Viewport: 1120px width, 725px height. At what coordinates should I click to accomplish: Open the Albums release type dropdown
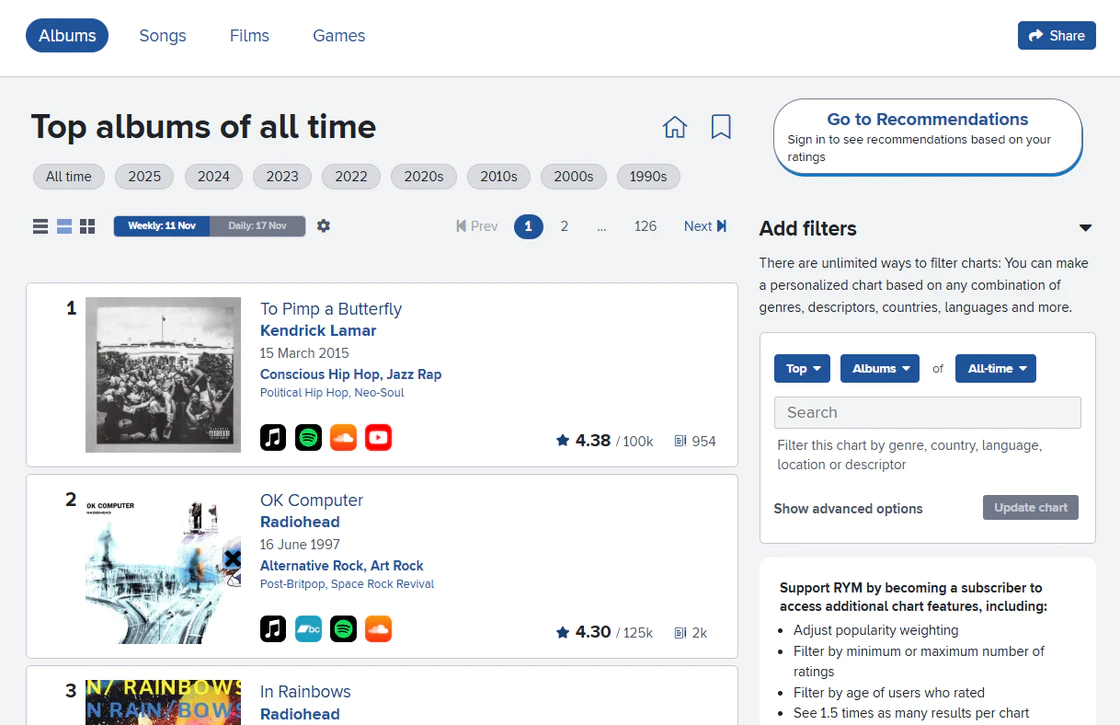click(x=880, y=368)
